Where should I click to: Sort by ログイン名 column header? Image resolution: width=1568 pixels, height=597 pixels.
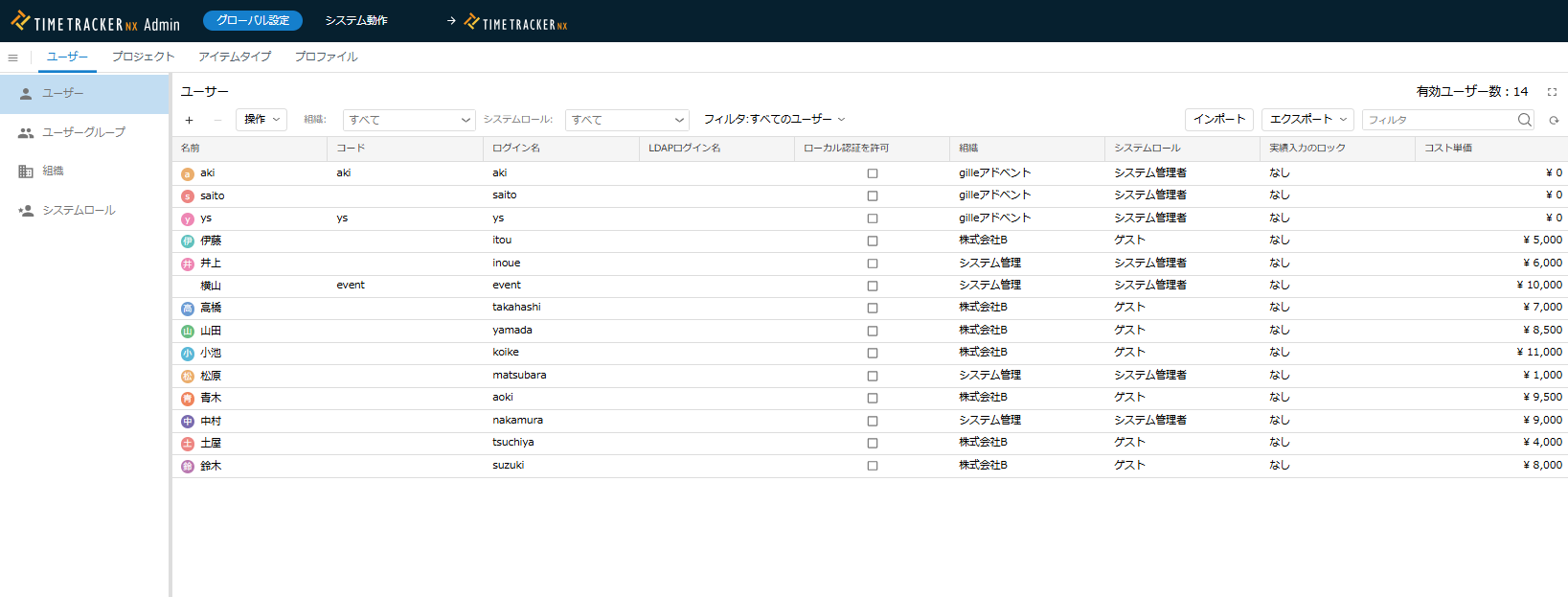click(x=561, y=149)
